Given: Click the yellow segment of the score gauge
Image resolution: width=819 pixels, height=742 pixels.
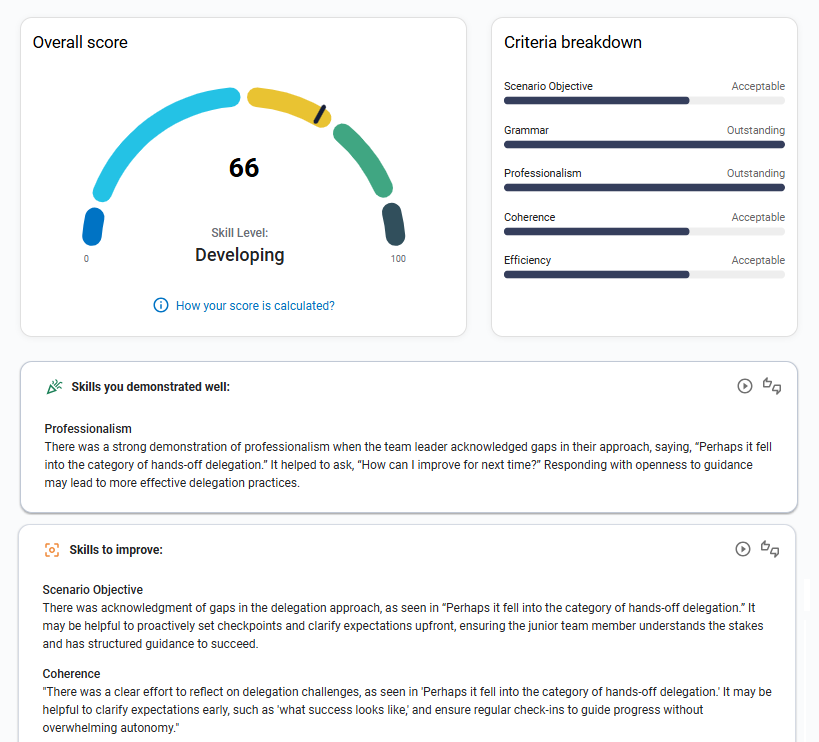Looking at the screenshot, I should [x=280, y=101].
